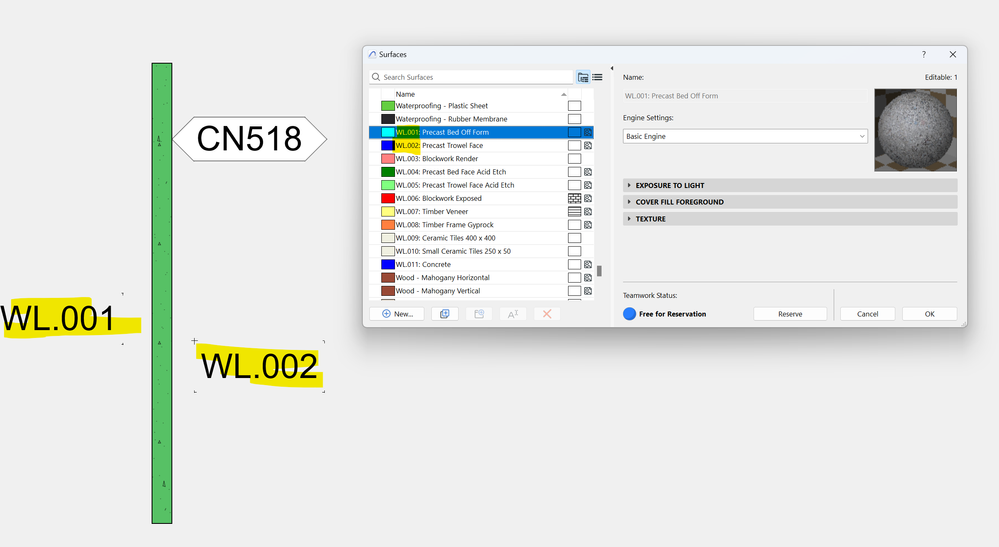Viewport: 999px width, 547px height.
Task: Click the help question mark in Surfaces dialog
Action: tap(924, 55)
